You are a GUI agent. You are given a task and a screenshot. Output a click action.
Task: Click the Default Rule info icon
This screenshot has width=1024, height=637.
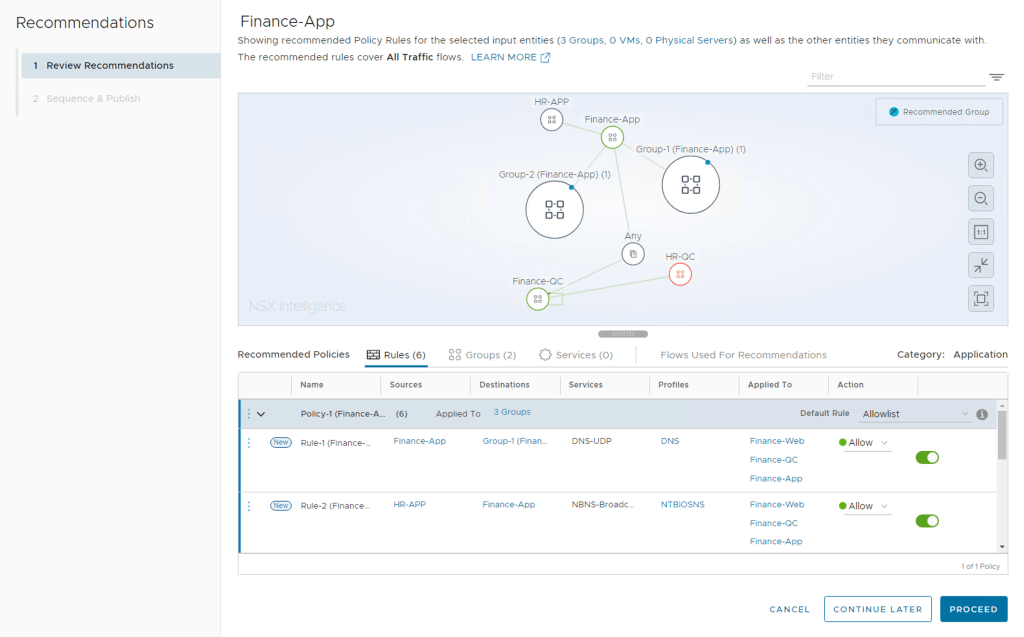click(982, 414)
